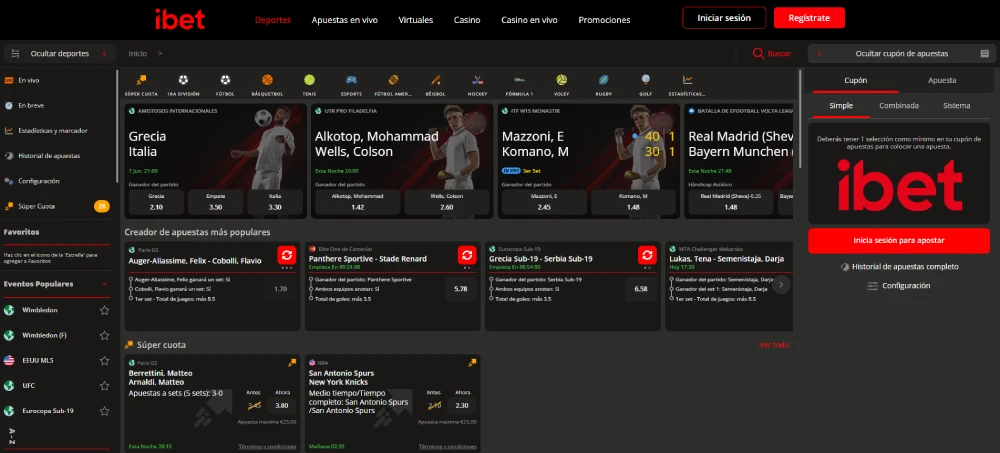Pick Wells, Colson odds 2.60
1000x453 pixels.
[446, 202]
